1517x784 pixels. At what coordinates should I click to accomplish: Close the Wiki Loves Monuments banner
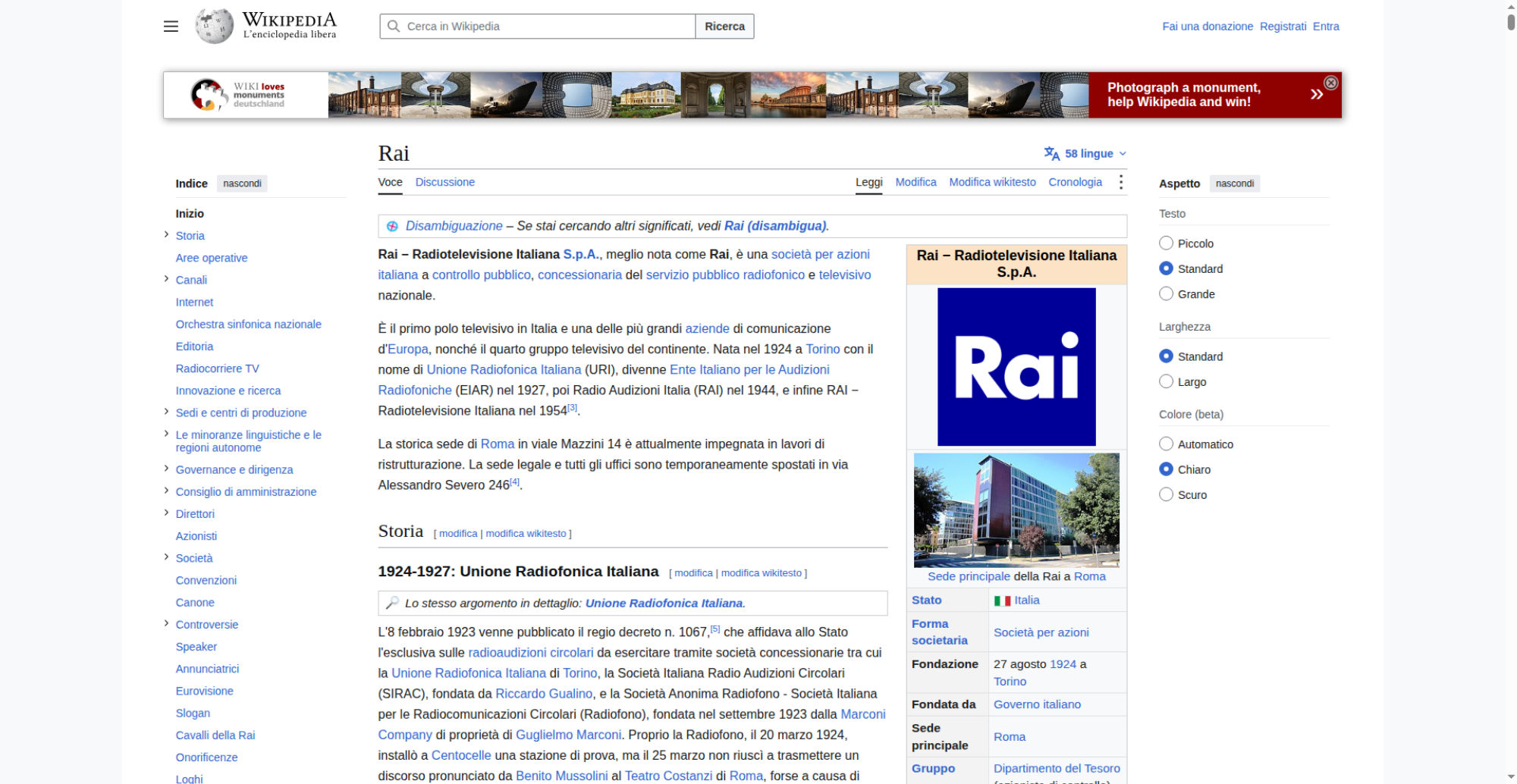pos(1330,83)
